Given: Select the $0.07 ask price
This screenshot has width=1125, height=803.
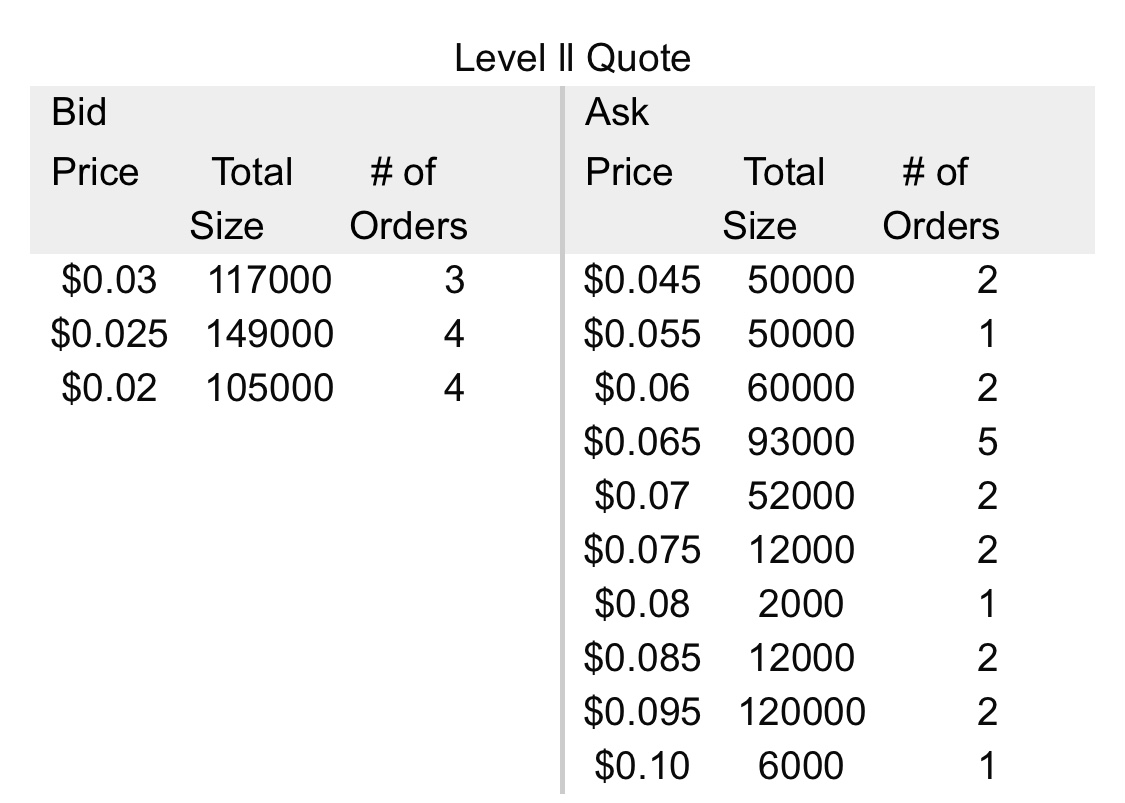Looking at the screenshot, I should (x=642, y=496).
